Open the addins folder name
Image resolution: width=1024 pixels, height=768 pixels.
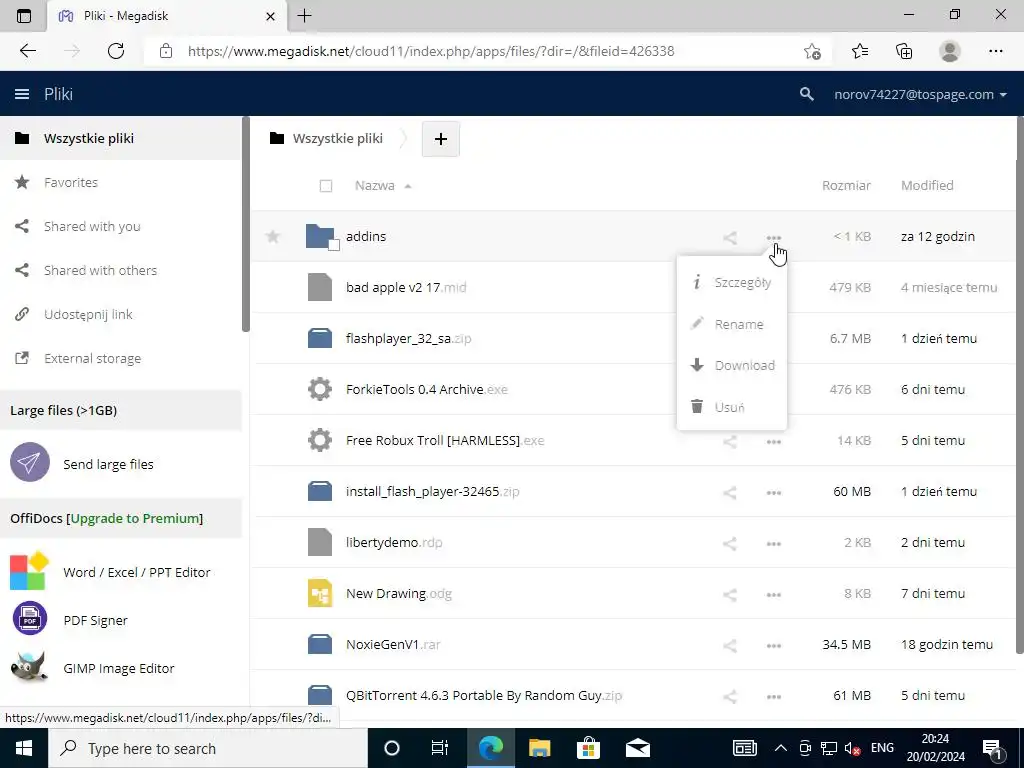[x=366, y=236]
